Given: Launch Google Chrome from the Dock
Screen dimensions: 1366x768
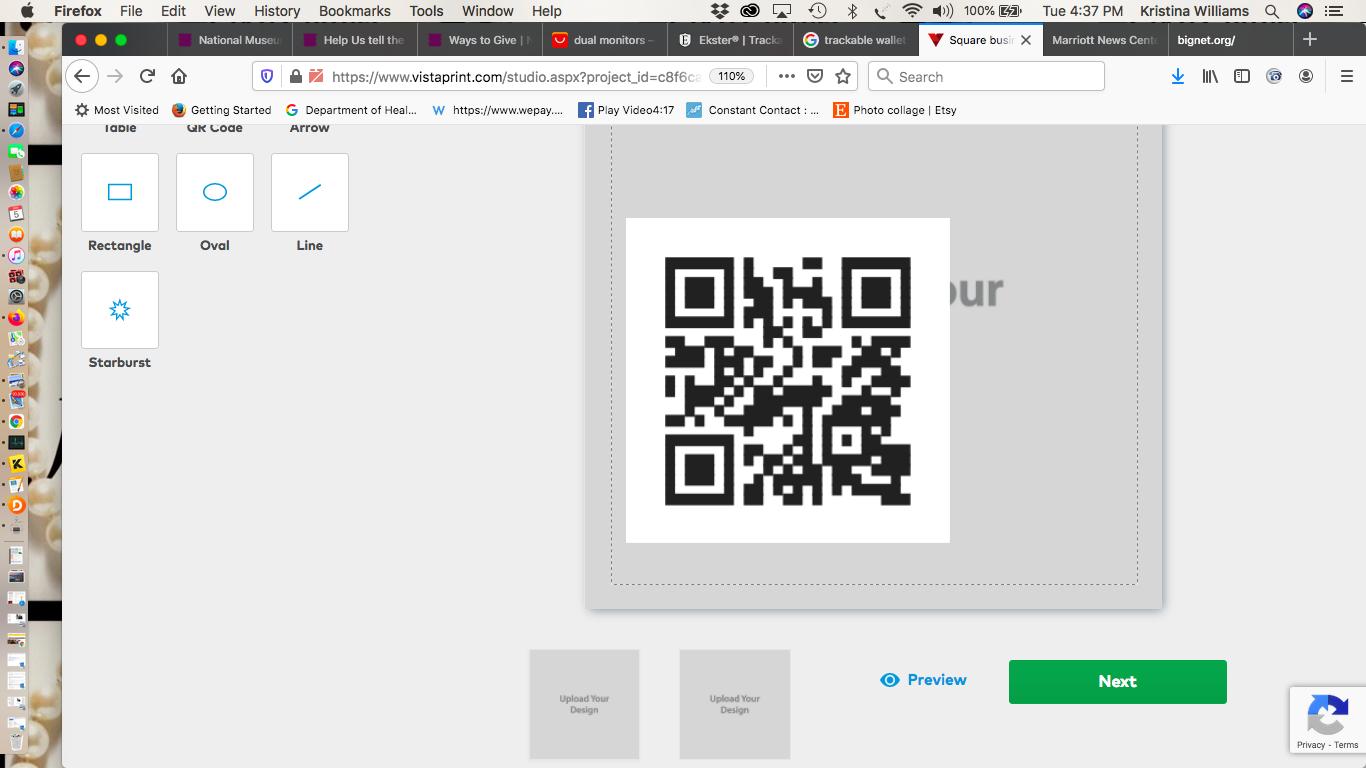Looking at the screenshot, I should pyautogui.click(x=16, y=421).
